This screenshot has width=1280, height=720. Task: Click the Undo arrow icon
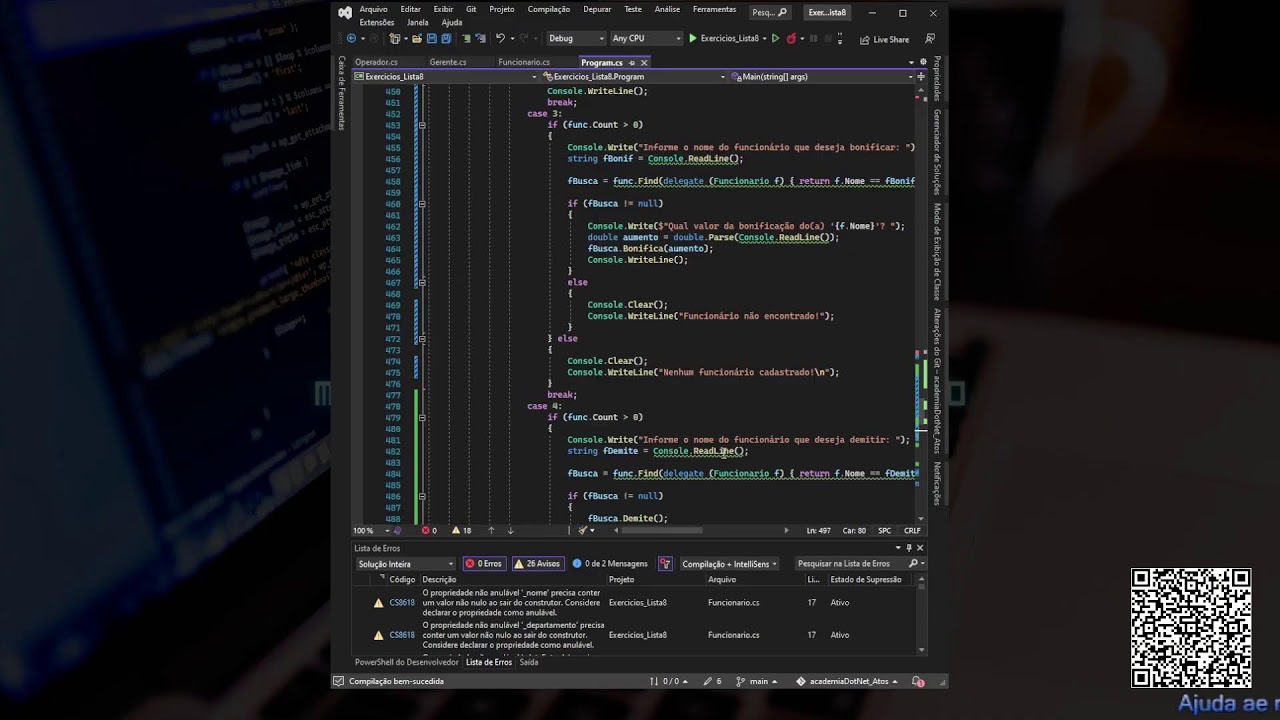(x=501, y=39)
